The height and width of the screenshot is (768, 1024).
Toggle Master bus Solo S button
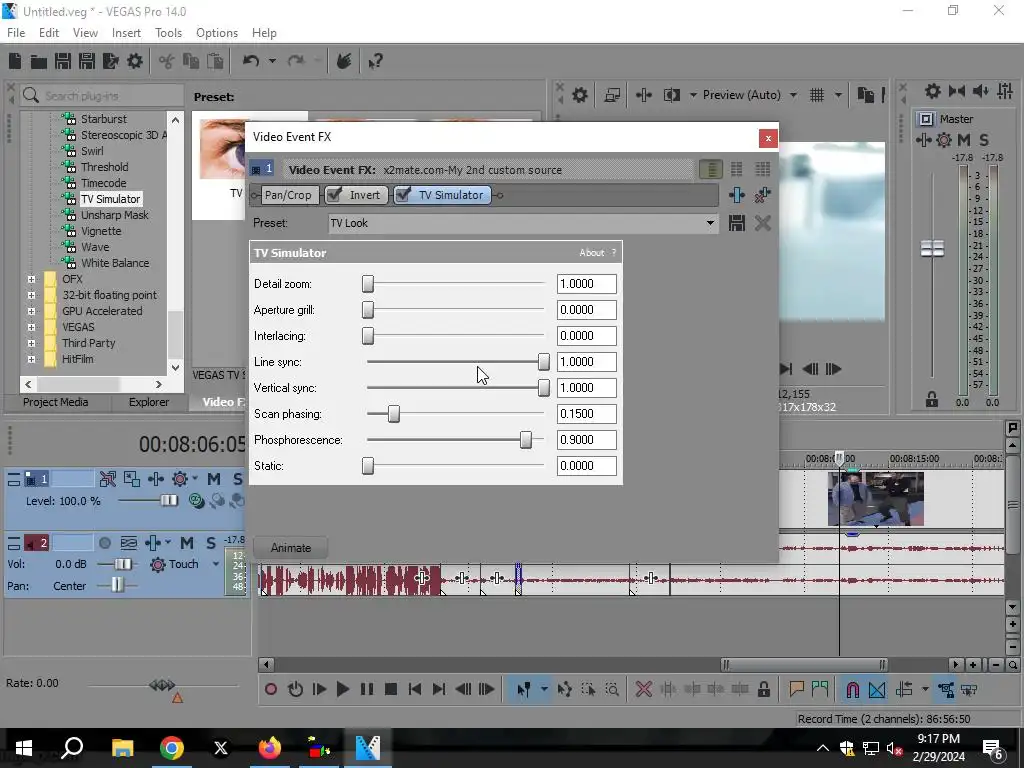pos(984,140)
